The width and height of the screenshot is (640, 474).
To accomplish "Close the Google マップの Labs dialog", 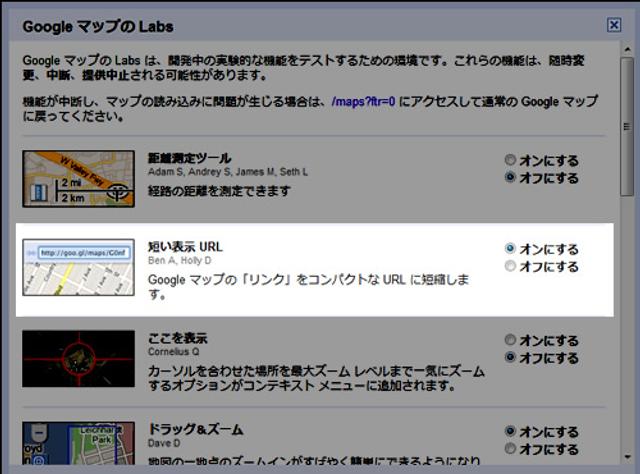I will (x=614, y=25).
